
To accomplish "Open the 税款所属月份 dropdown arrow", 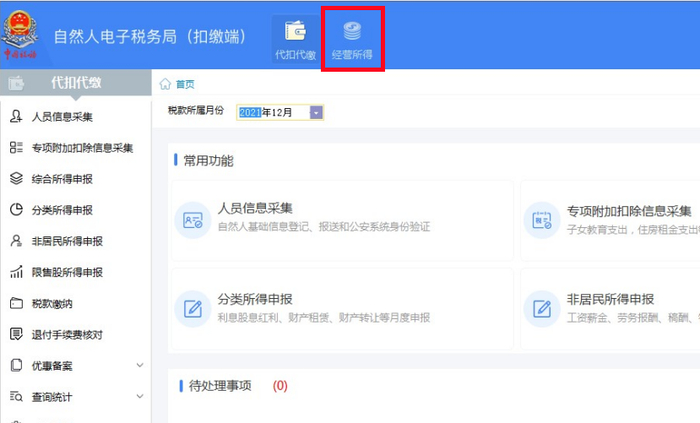I will click(316, 113).
